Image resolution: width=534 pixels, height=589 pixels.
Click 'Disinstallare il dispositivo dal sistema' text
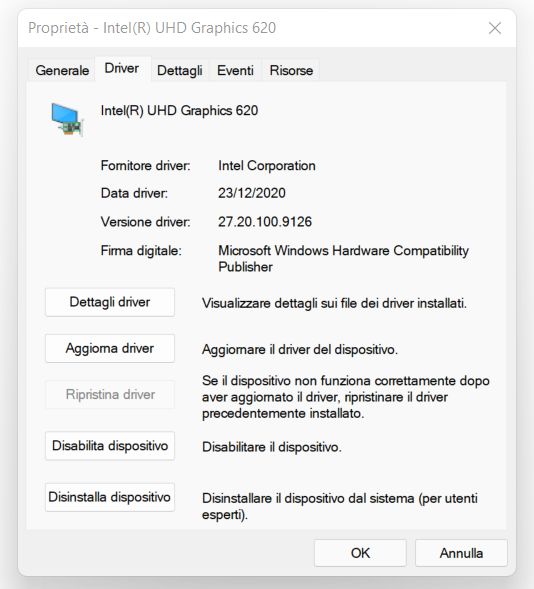[339, 506]
